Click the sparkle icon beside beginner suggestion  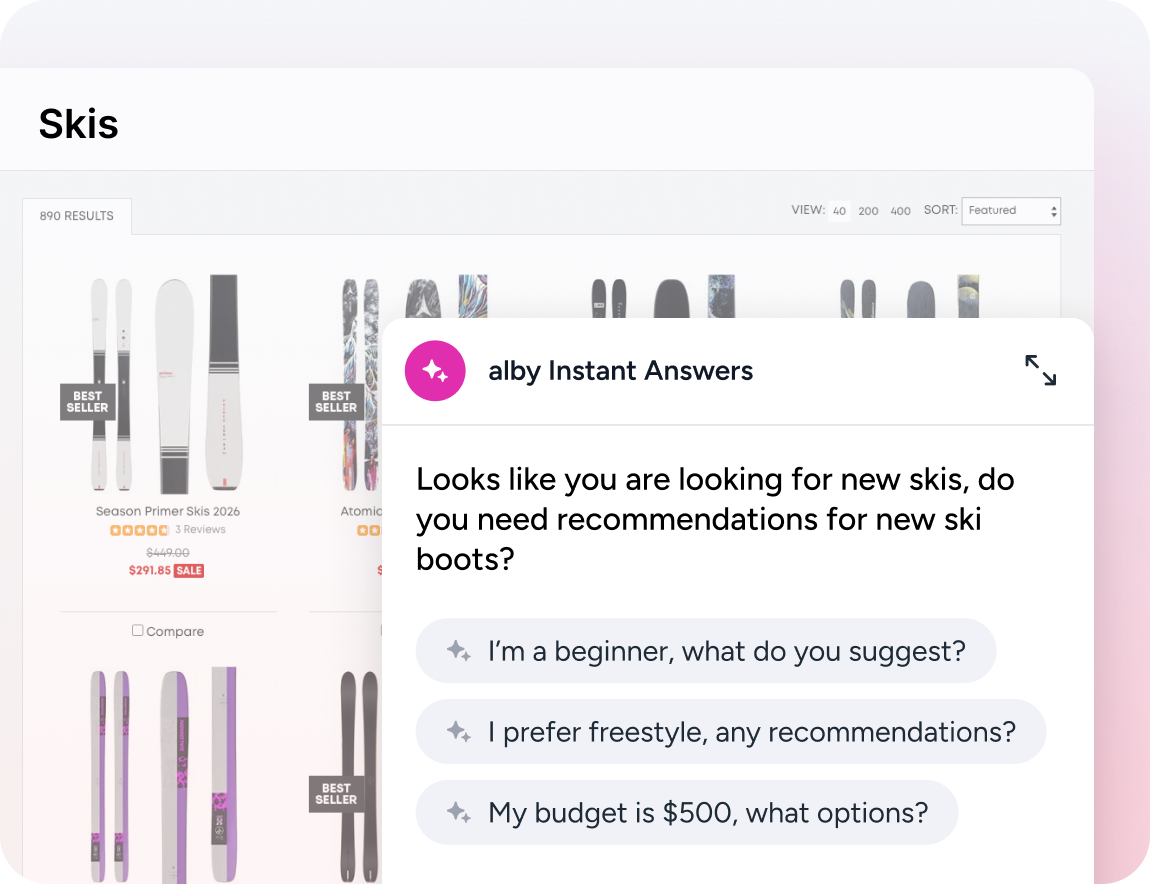(x=459, y=651)
